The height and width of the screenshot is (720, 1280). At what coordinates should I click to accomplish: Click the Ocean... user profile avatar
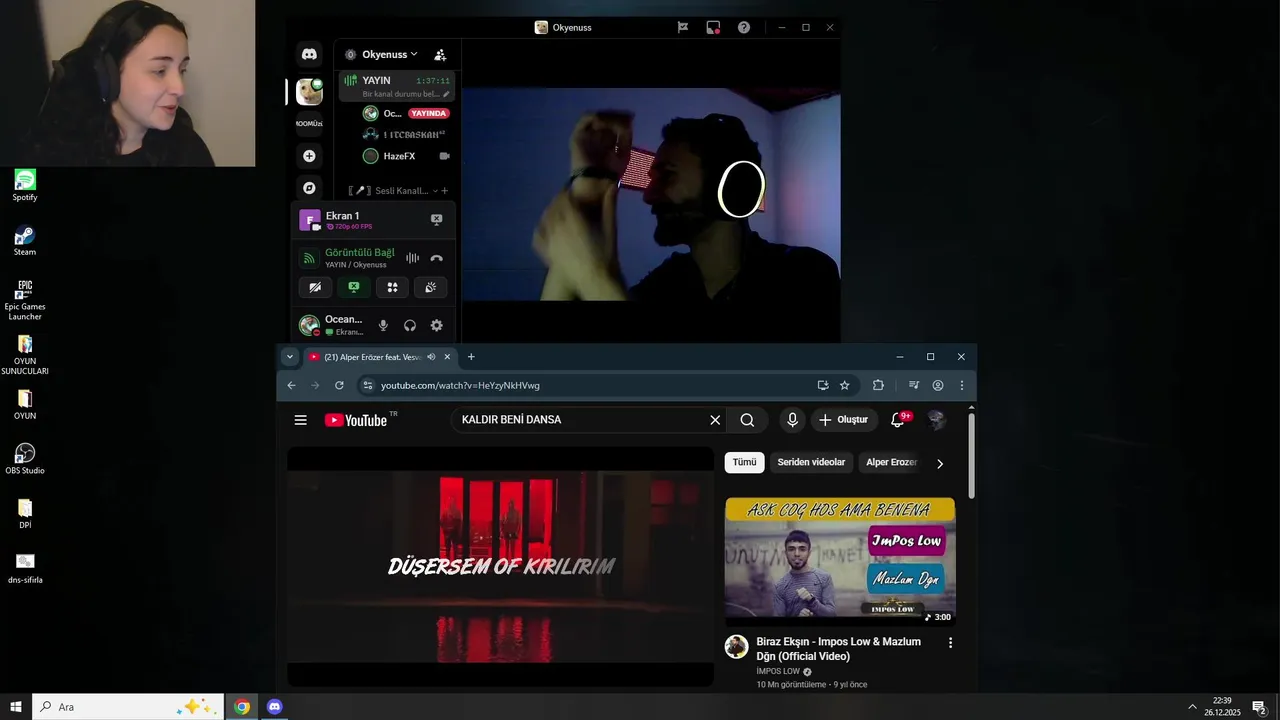pos(310,325)
